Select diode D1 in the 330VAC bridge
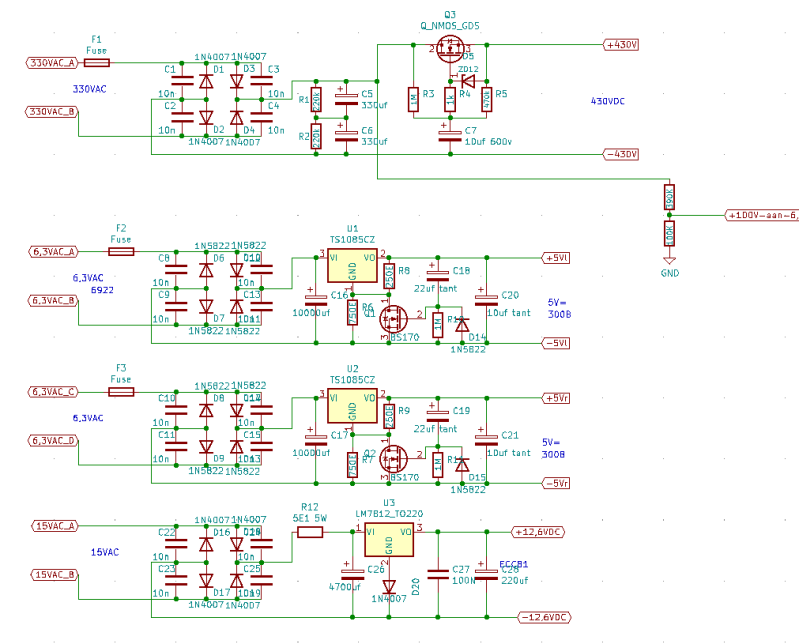This screenshot has height=644, width=799. (206, 81)
